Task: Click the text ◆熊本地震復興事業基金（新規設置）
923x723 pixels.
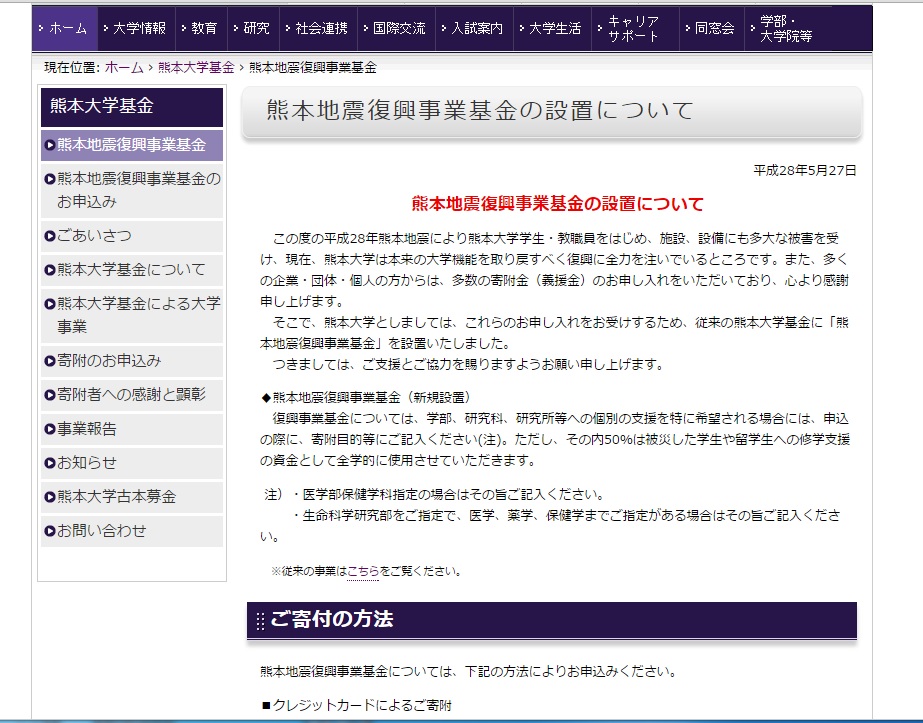Action: (x=365, y=397)
